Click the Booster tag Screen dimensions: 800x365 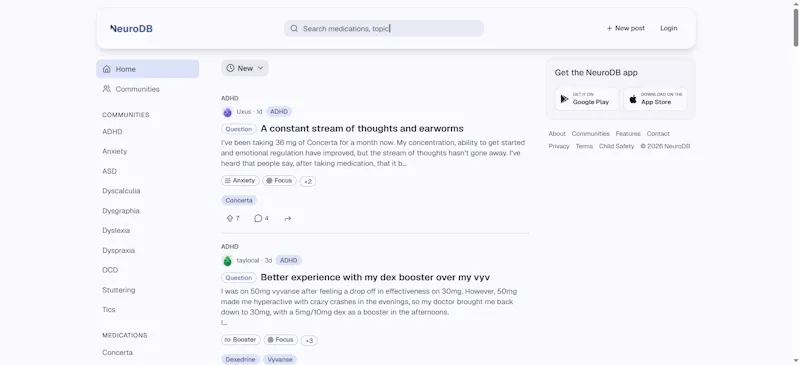(x=241, y=340)
